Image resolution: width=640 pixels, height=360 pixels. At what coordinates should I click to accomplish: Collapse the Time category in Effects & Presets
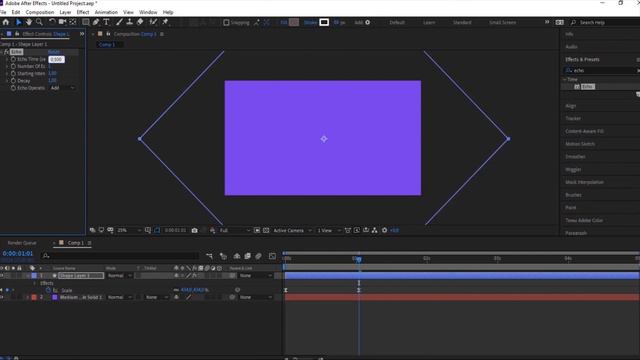click(x=565, y=80)
